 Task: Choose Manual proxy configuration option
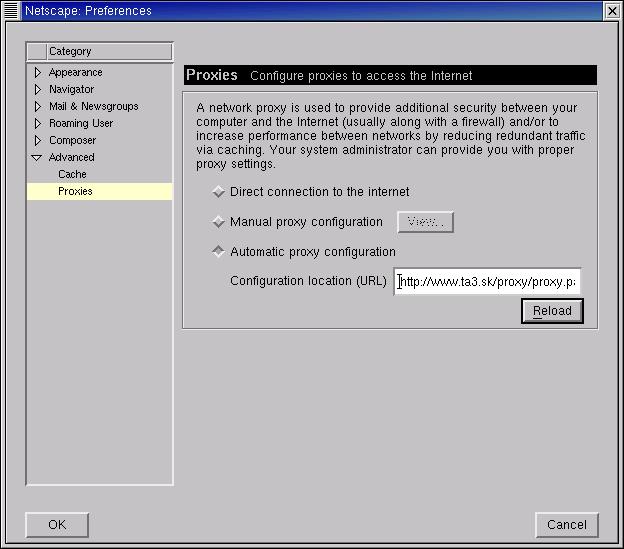coord(218,222)
